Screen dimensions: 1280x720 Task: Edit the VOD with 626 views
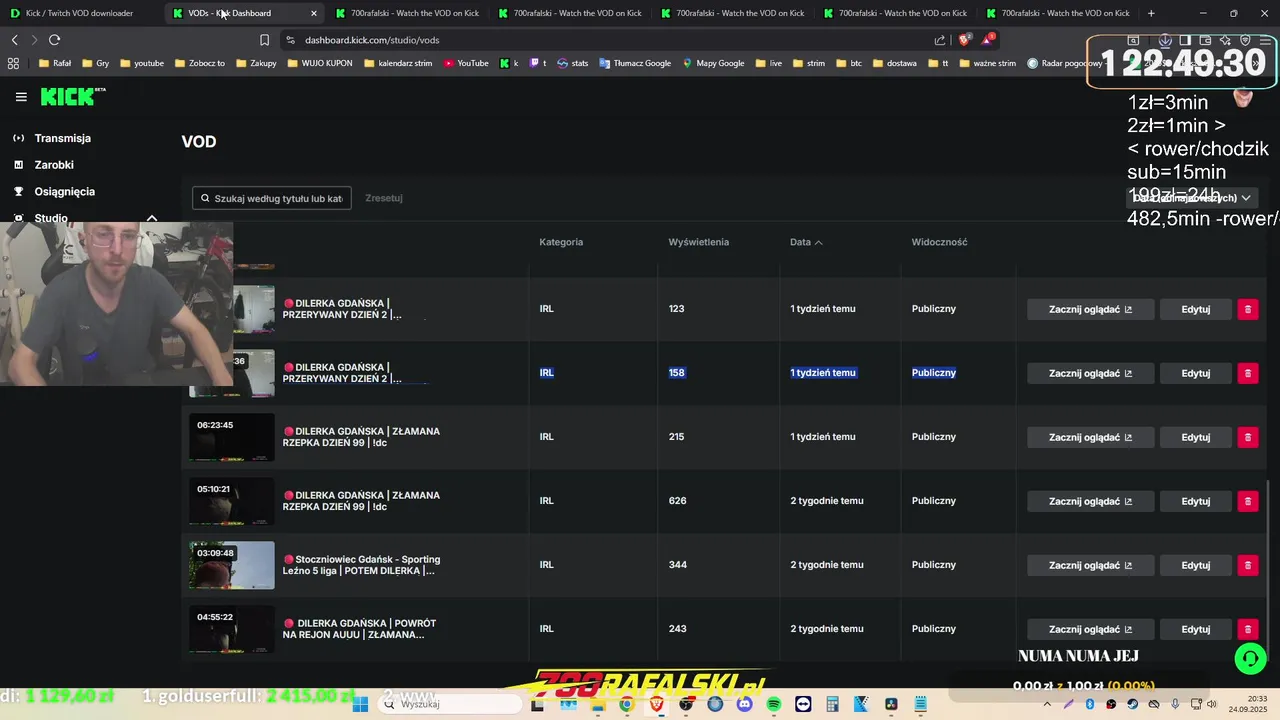point(1195,501)
